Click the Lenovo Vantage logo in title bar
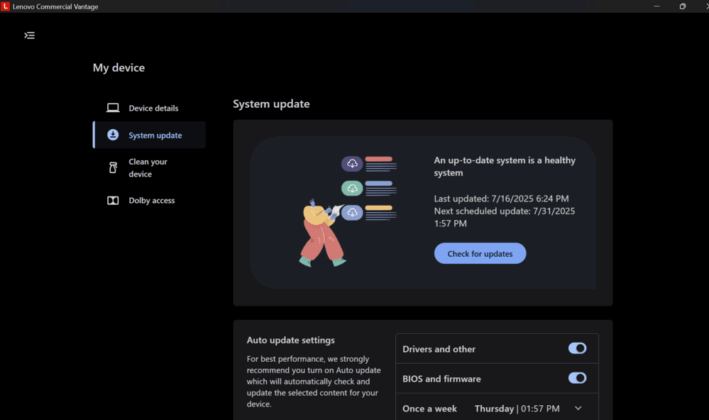This screenshot has height=420, width=709. pyautogui.click(x=5, y=6)
